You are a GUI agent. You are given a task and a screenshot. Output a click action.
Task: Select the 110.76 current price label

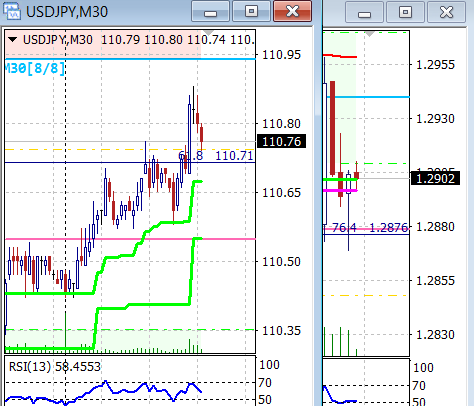[281, 142]
